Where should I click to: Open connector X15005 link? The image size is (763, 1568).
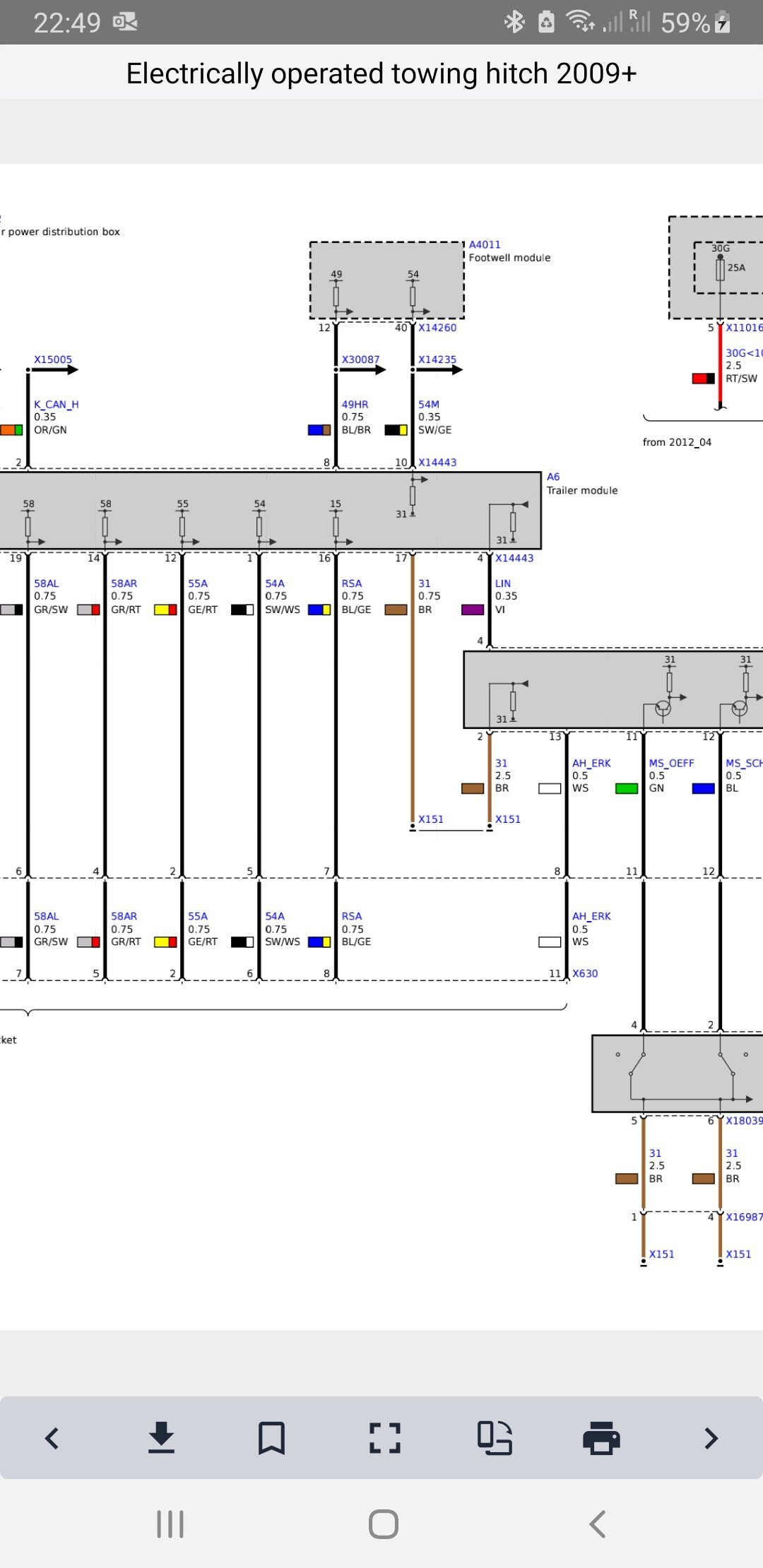pyautogui.click(x=53, y=360)
